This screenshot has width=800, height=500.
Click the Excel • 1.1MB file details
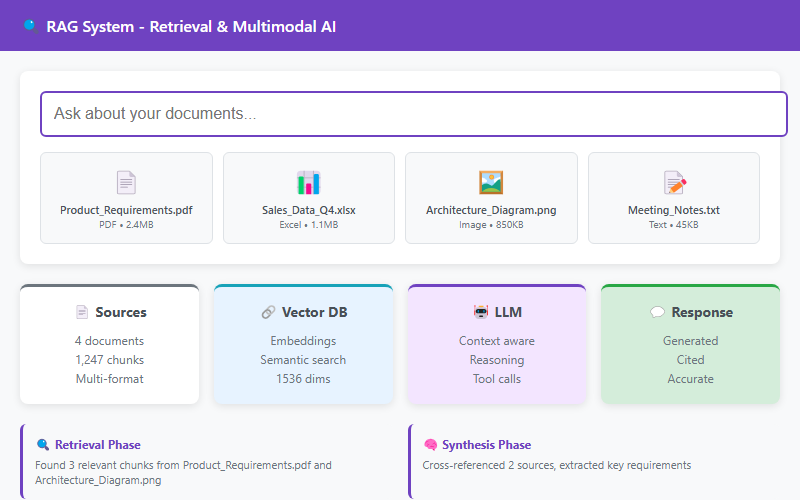309,225
